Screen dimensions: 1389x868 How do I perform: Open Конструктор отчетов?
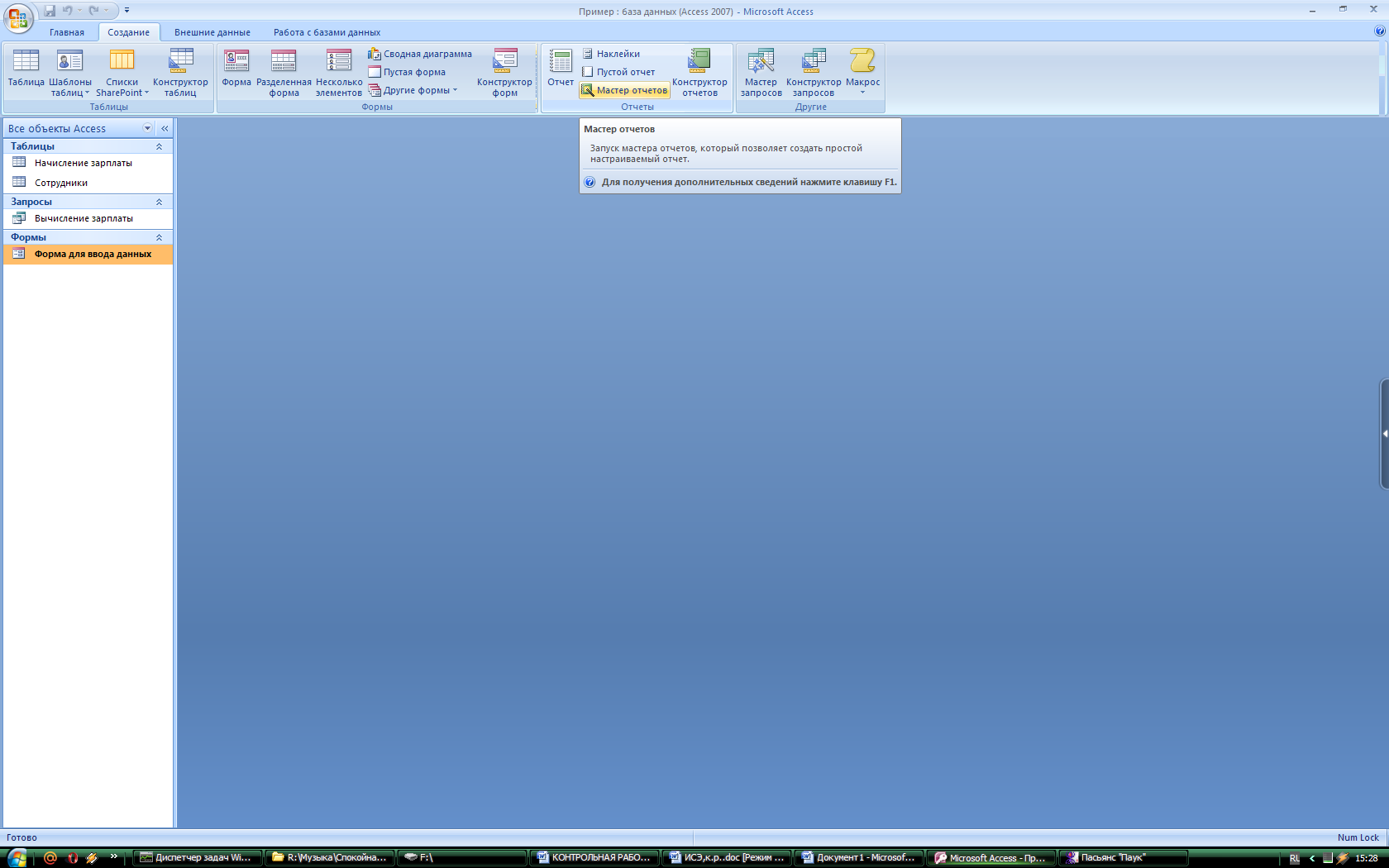click(699, 73)
